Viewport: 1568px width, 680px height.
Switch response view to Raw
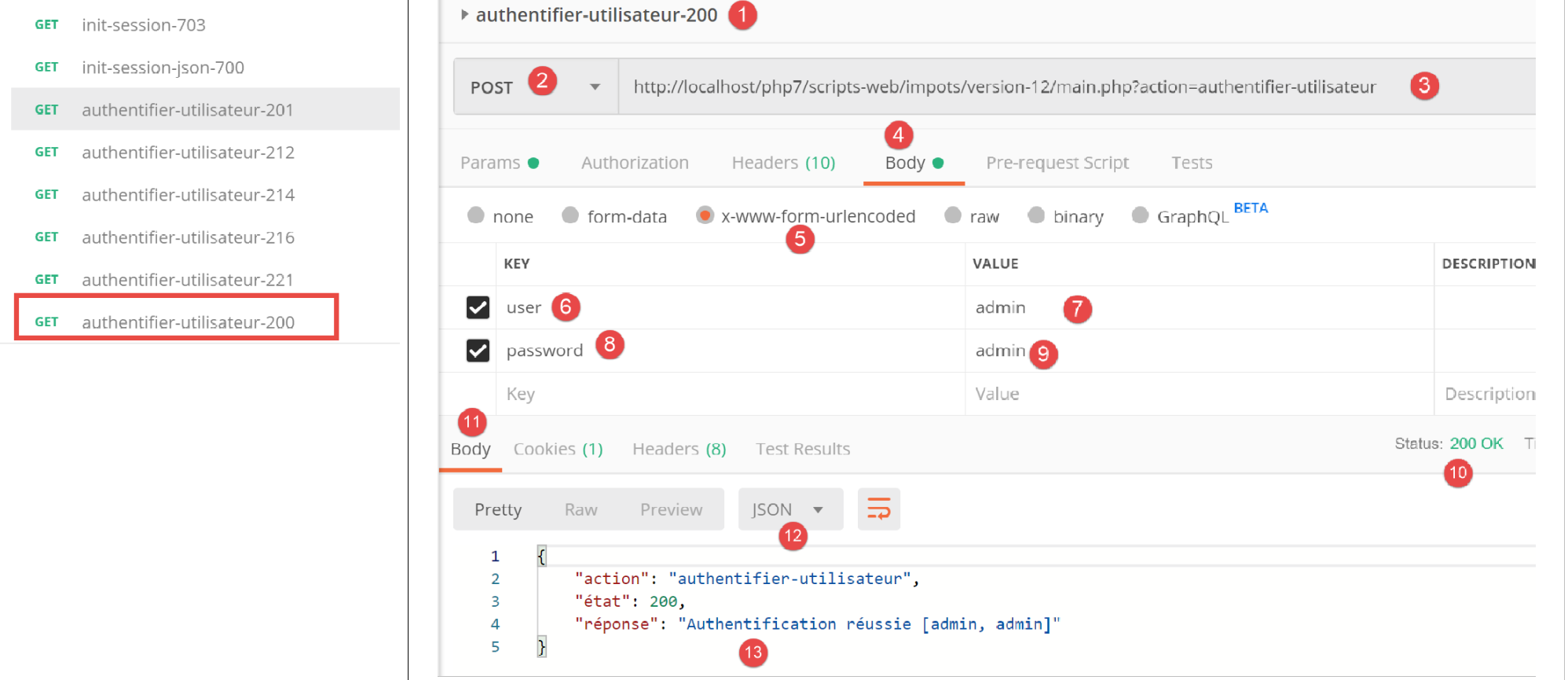click(581, 509)
